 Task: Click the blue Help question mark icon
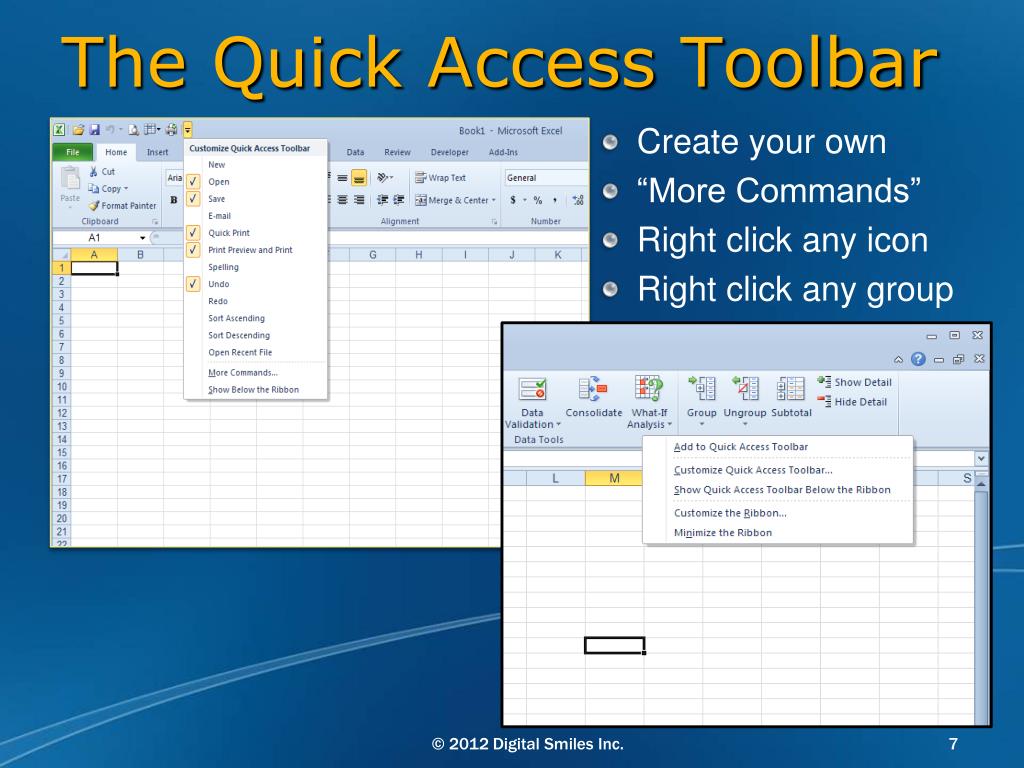(918, 359)
